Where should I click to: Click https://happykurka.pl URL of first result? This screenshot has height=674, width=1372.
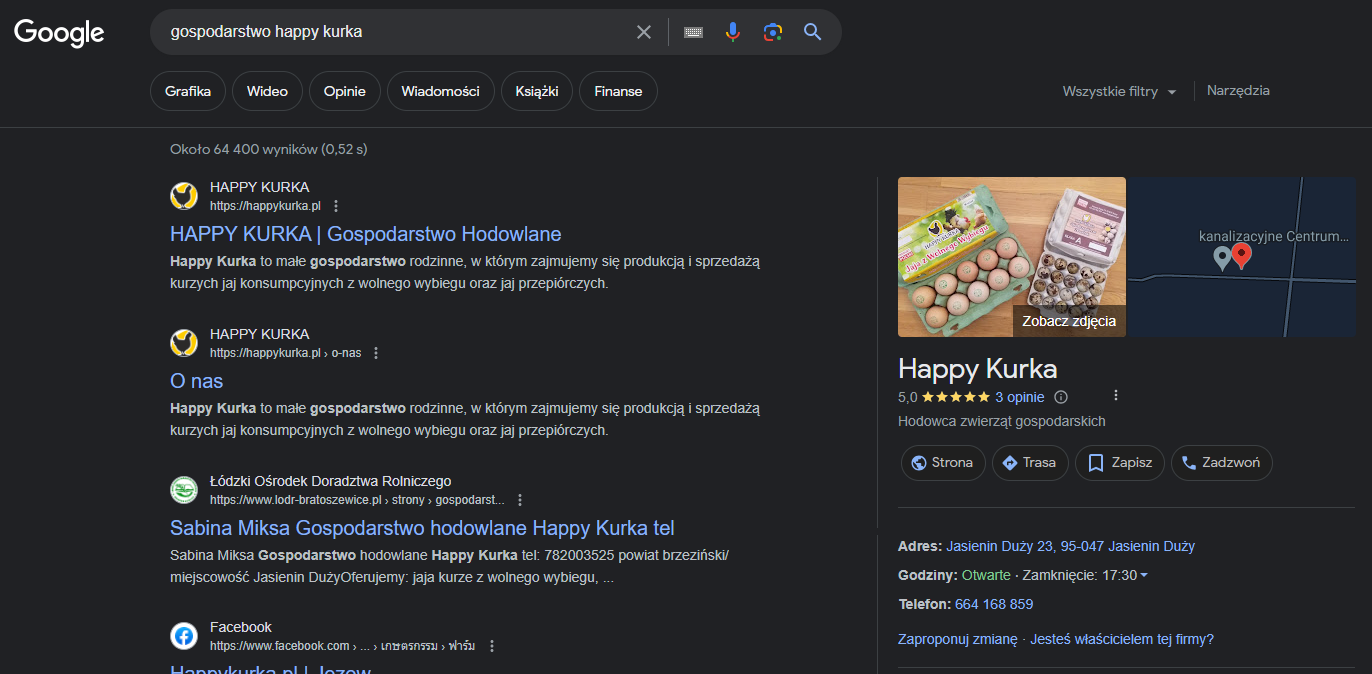click(265, 206)
